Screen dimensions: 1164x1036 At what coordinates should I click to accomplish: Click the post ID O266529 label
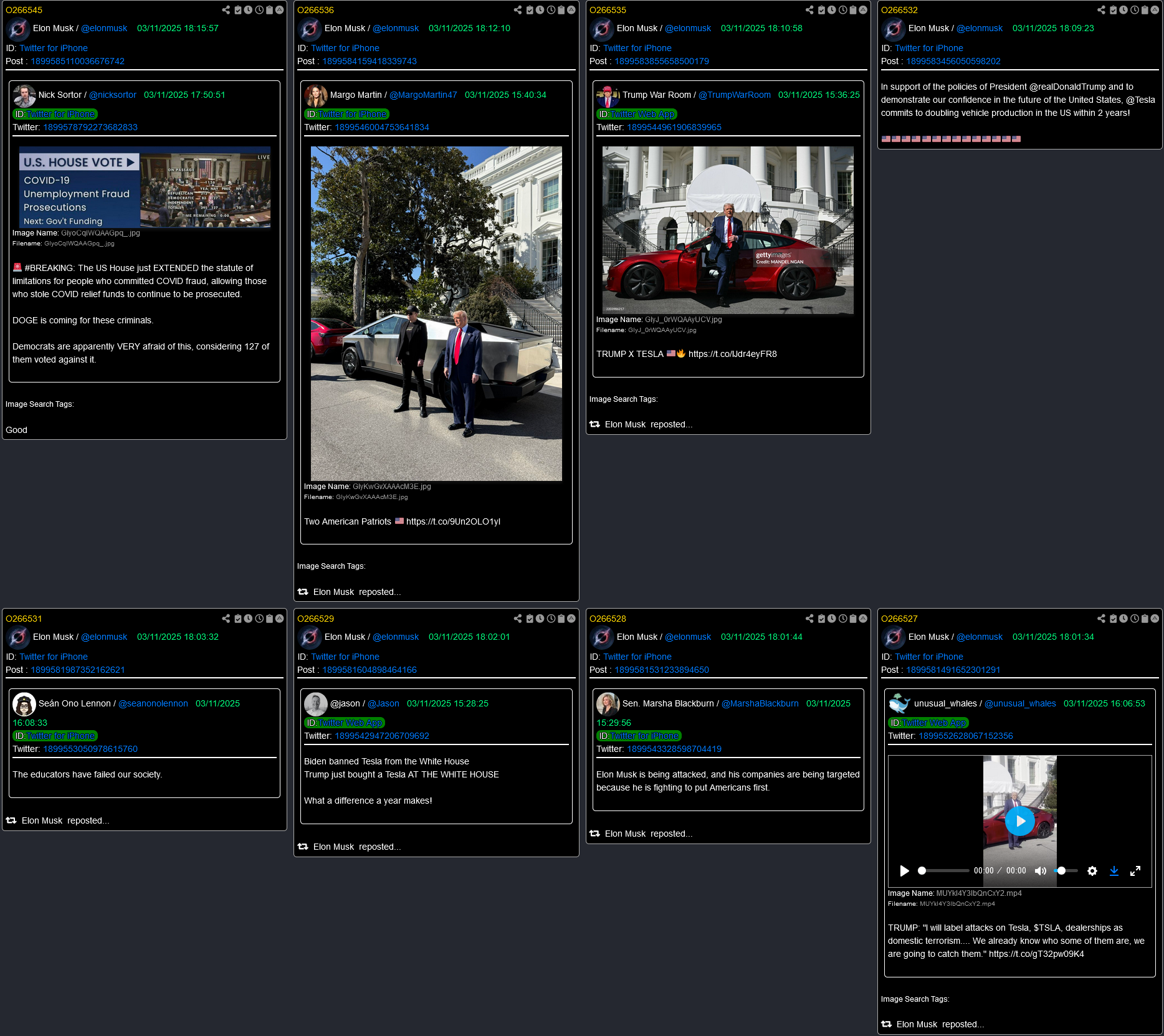(x=315, y=619)
